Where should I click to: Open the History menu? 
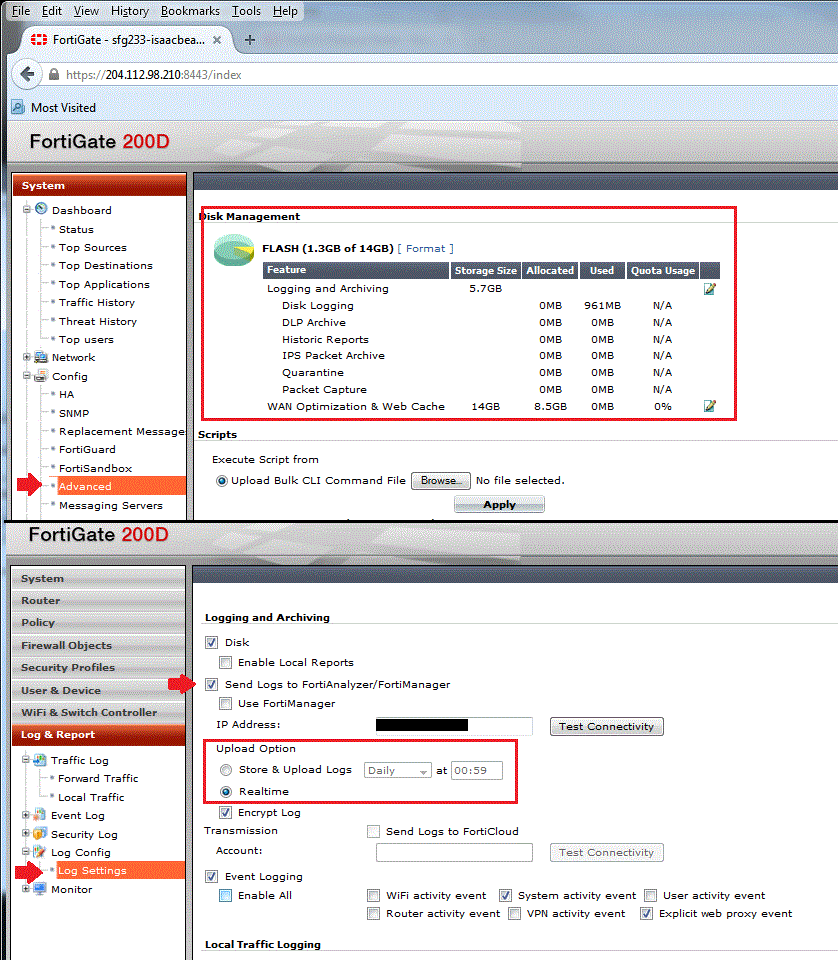pos(130,11)
